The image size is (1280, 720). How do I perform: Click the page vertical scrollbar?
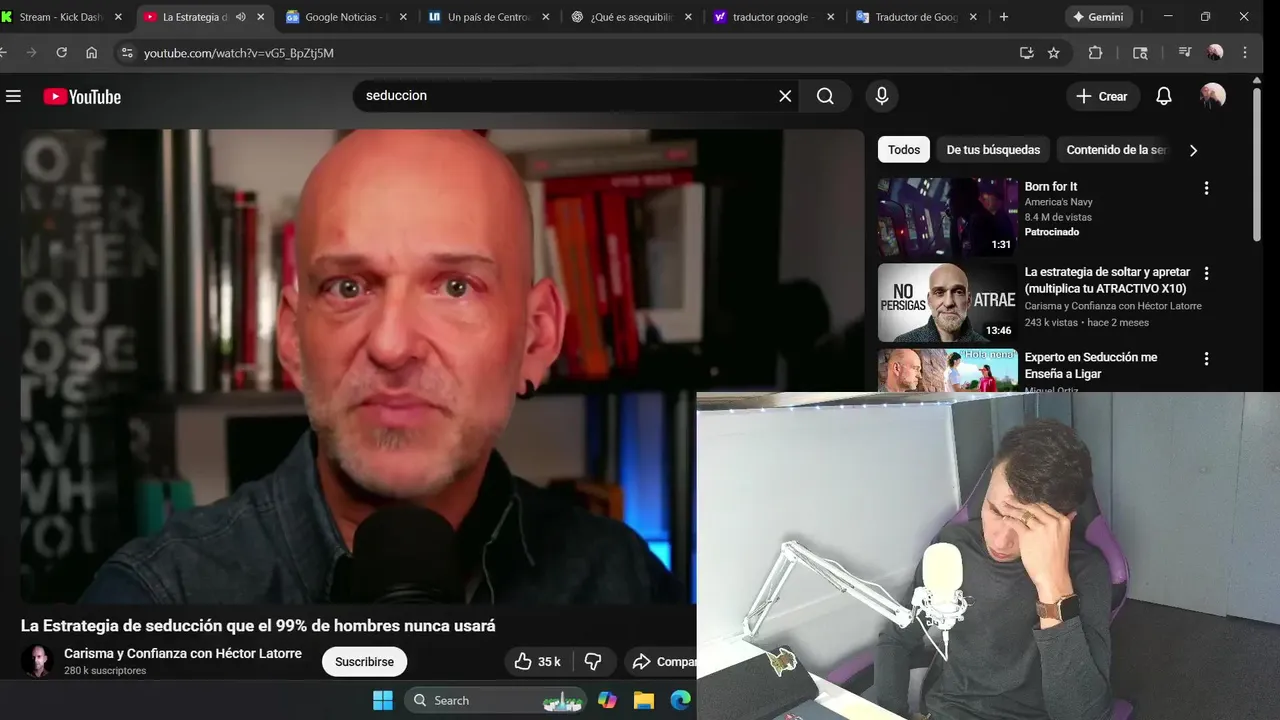click(1256, 165)
